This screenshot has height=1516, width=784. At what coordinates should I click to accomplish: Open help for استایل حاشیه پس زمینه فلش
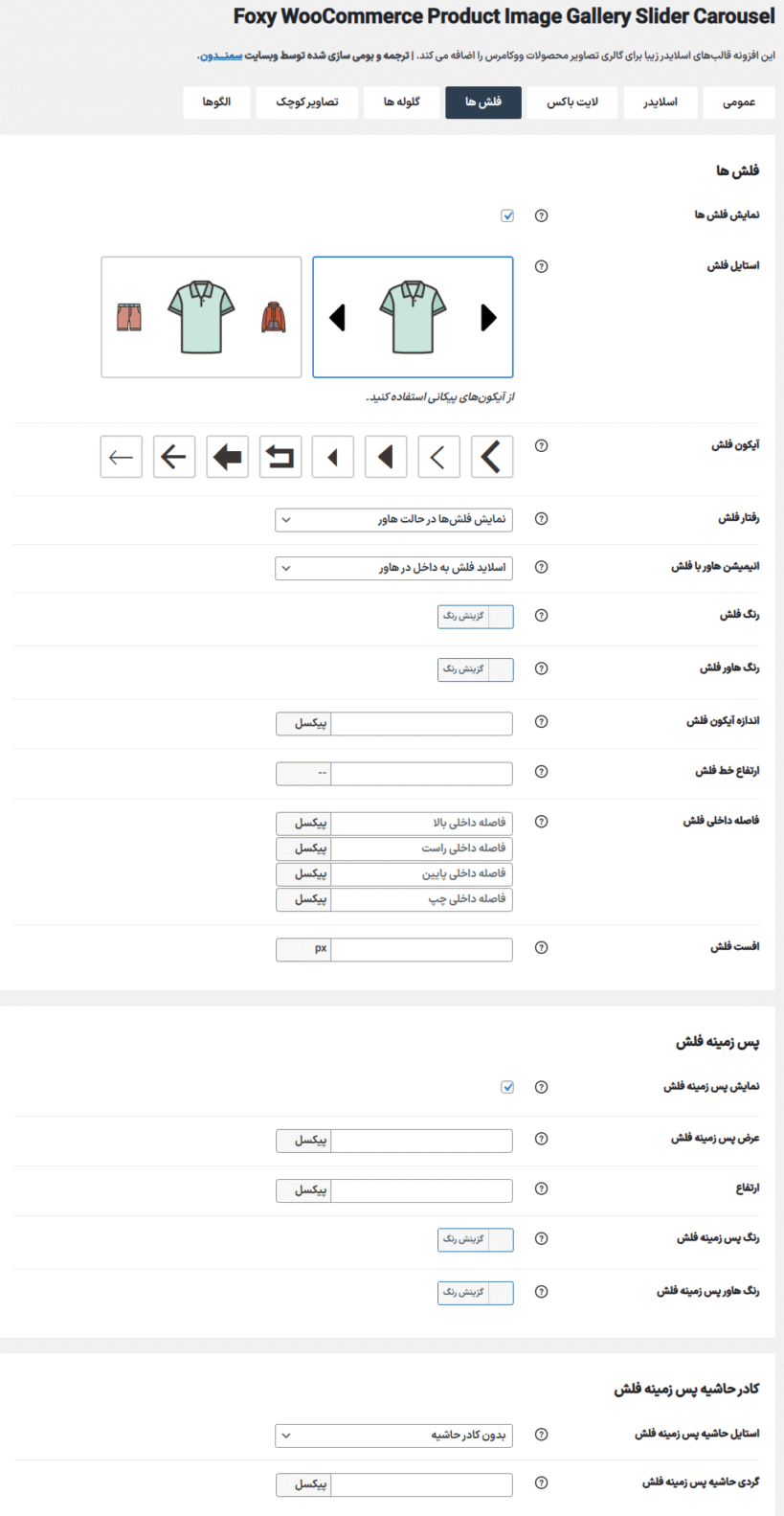coord(541,1435)
